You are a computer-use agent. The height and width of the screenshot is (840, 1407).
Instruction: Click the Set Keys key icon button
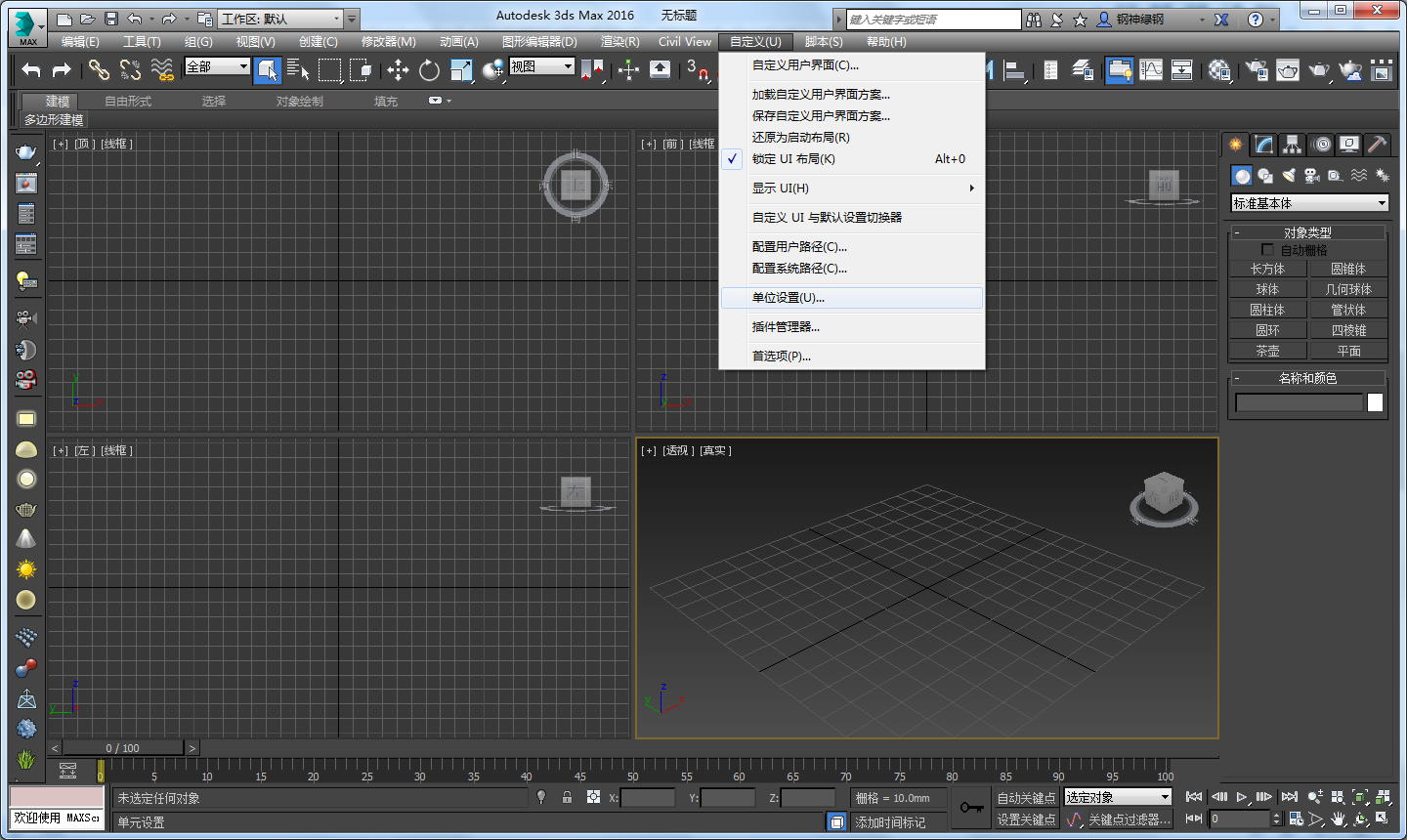pos(971,808)
